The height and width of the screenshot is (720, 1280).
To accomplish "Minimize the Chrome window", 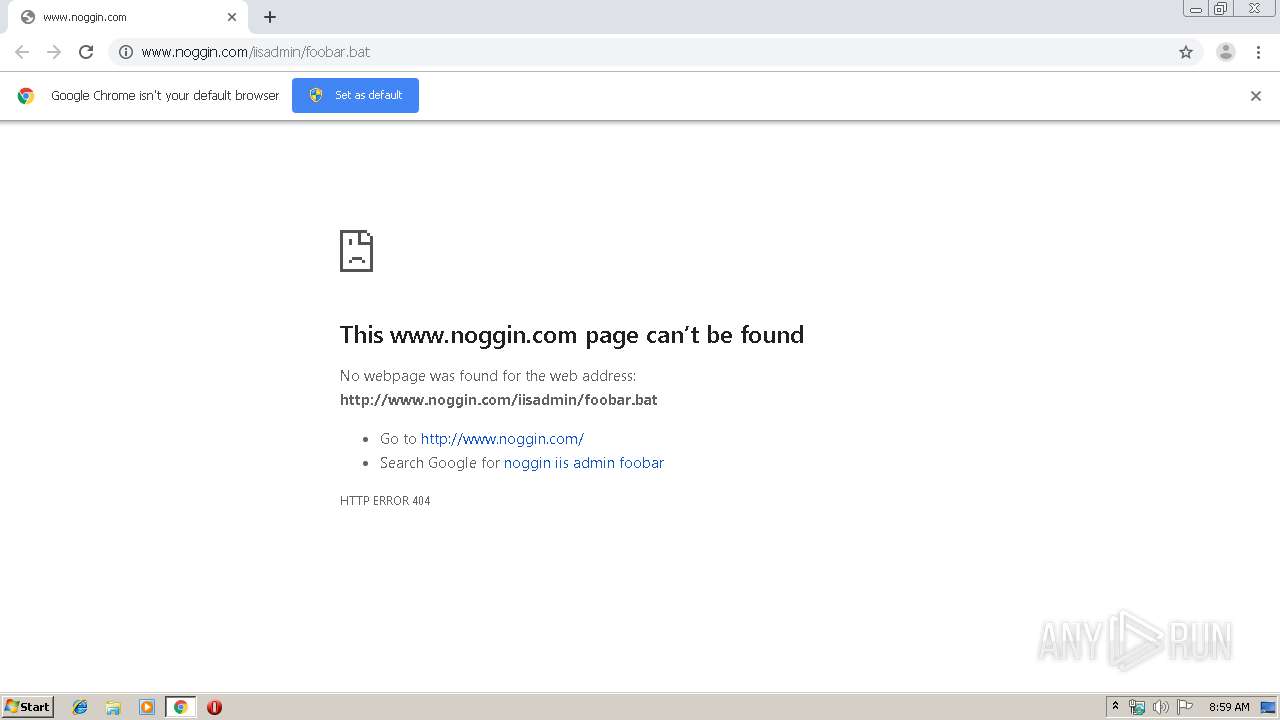I will (x=1196, y=9).
